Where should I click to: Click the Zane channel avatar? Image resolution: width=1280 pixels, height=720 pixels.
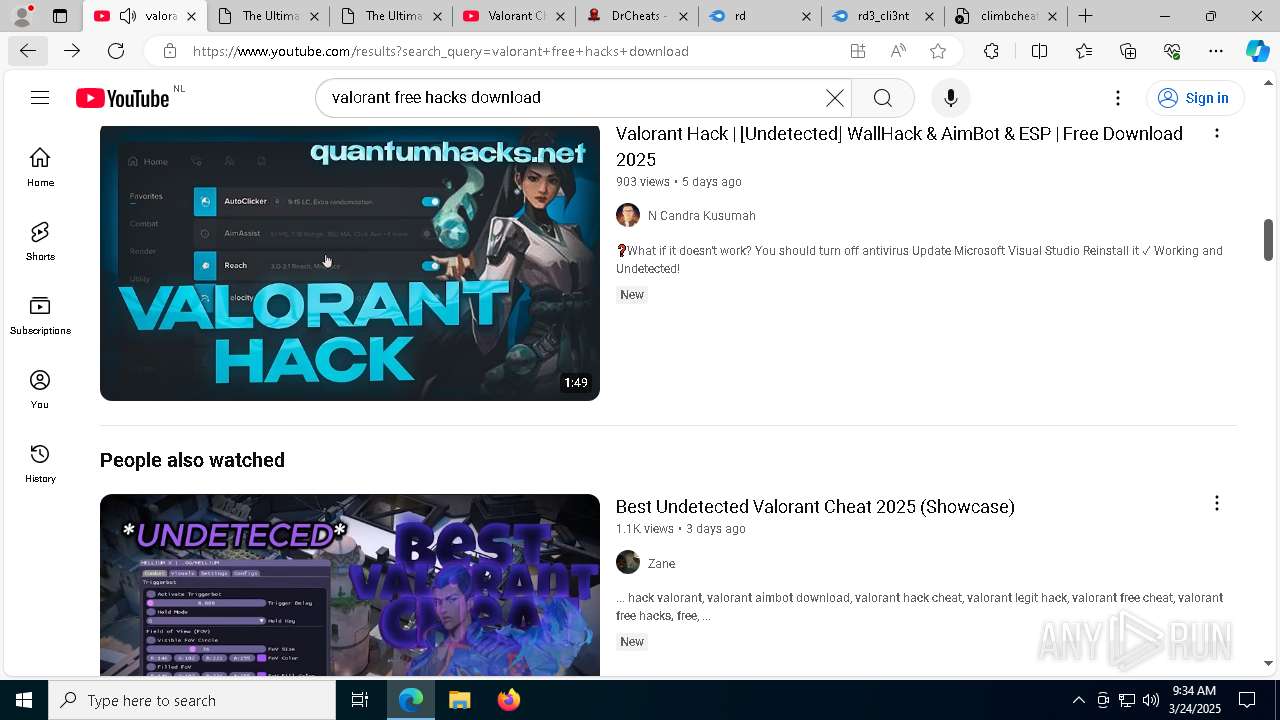pos(628,562)
